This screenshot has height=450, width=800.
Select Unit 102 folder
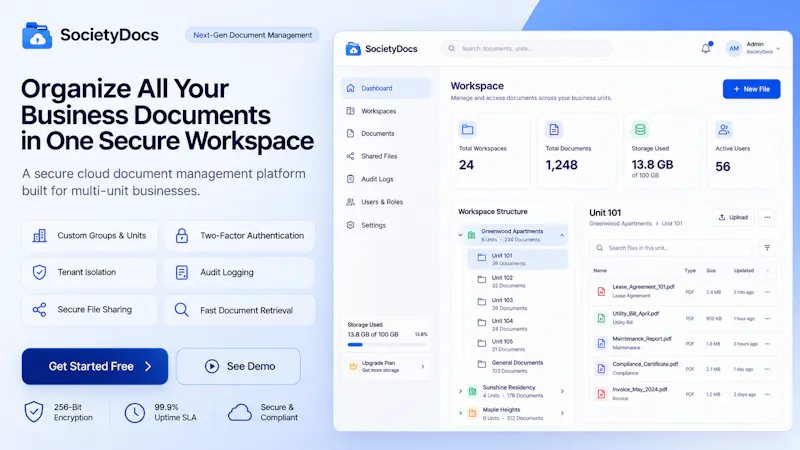click(x=517, y=282)
